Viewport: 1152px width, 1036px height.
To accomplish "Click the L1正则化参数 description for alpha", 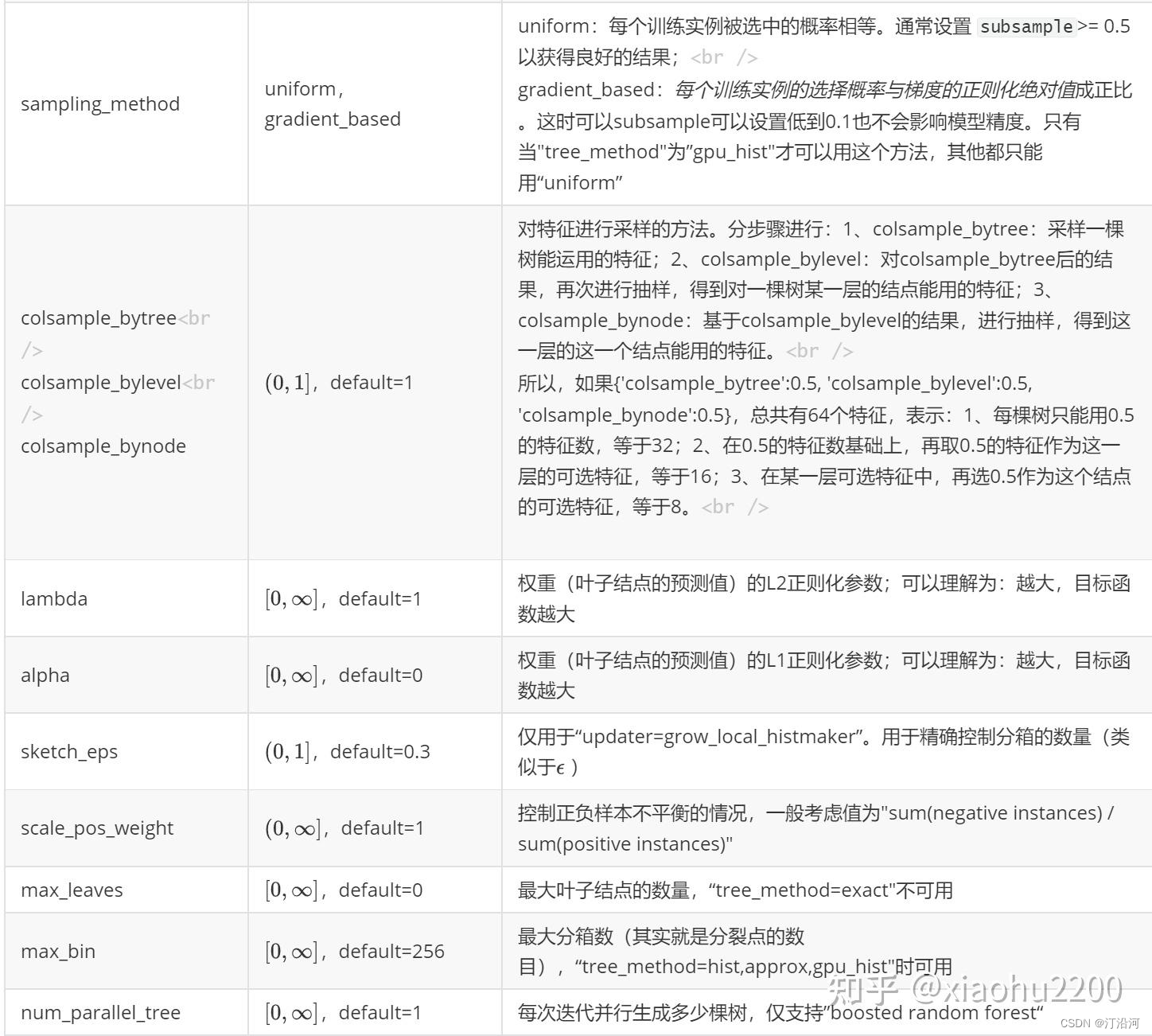I will [824, 675].
